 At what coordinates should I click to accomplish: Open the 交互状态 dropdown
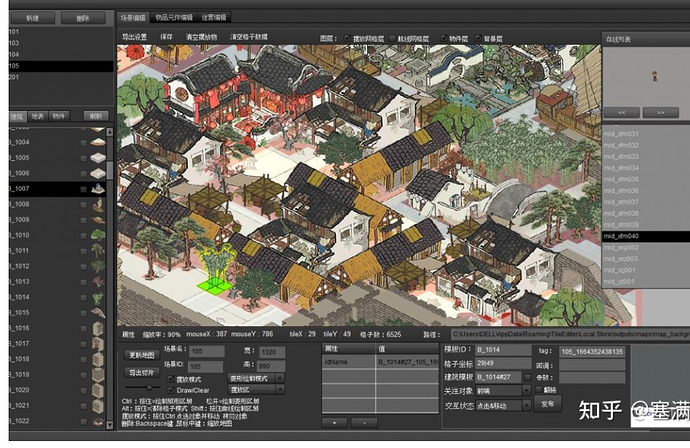pyautogui.click(x=503, y=405)
